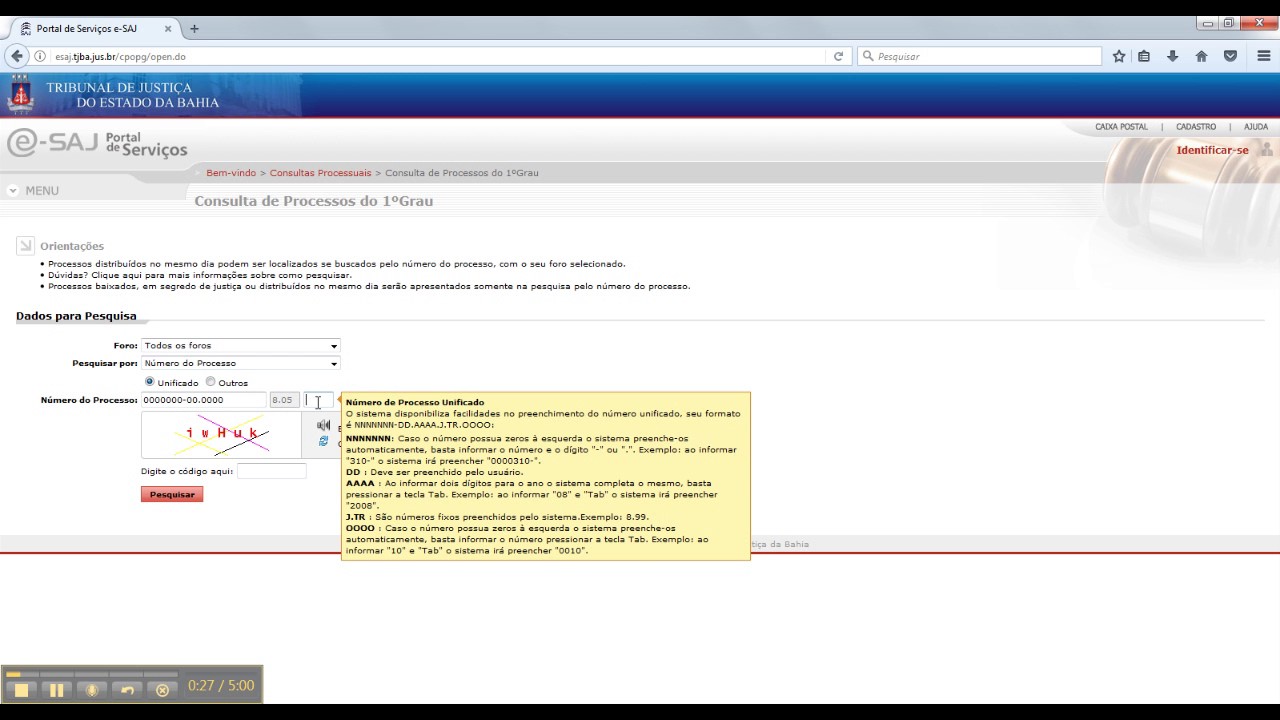Click the recorder undo arrow button

pyautogui.click(x=127, y=690)
